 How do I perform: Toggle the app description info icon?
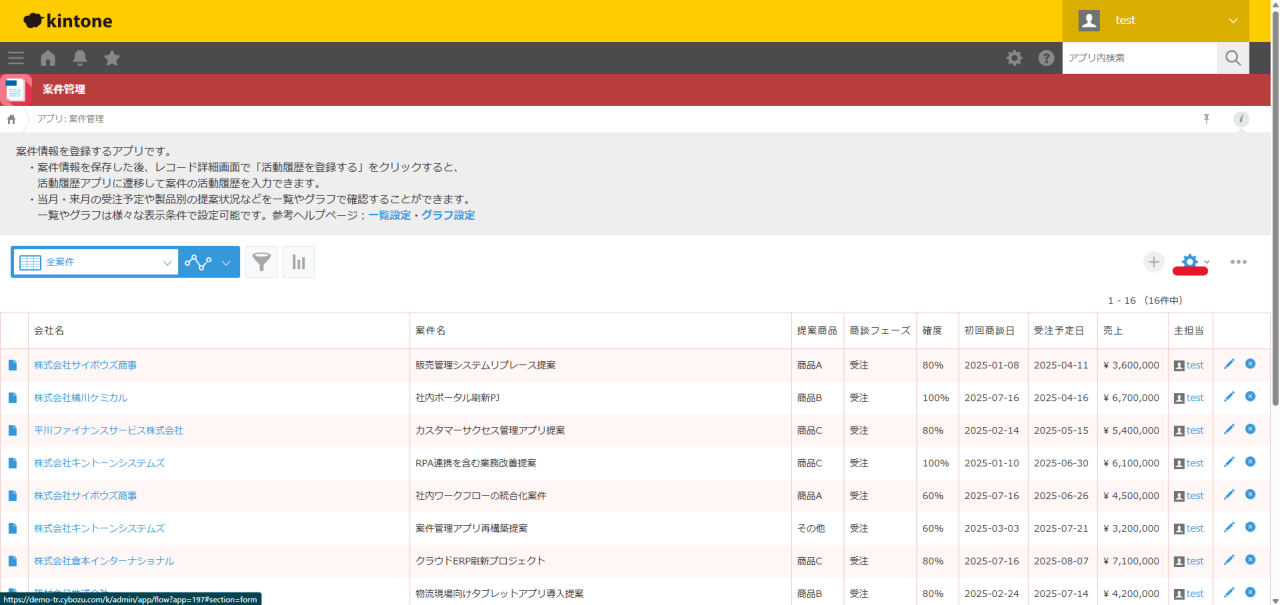[1241, 119]
